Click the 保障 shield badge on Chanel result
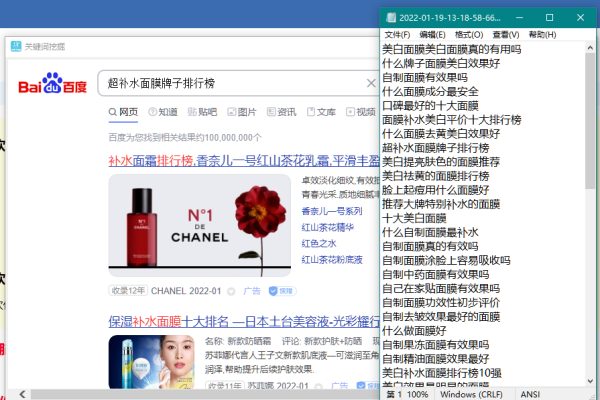The image size is (600, 400). pyautogui.click(x=282, y=291)
